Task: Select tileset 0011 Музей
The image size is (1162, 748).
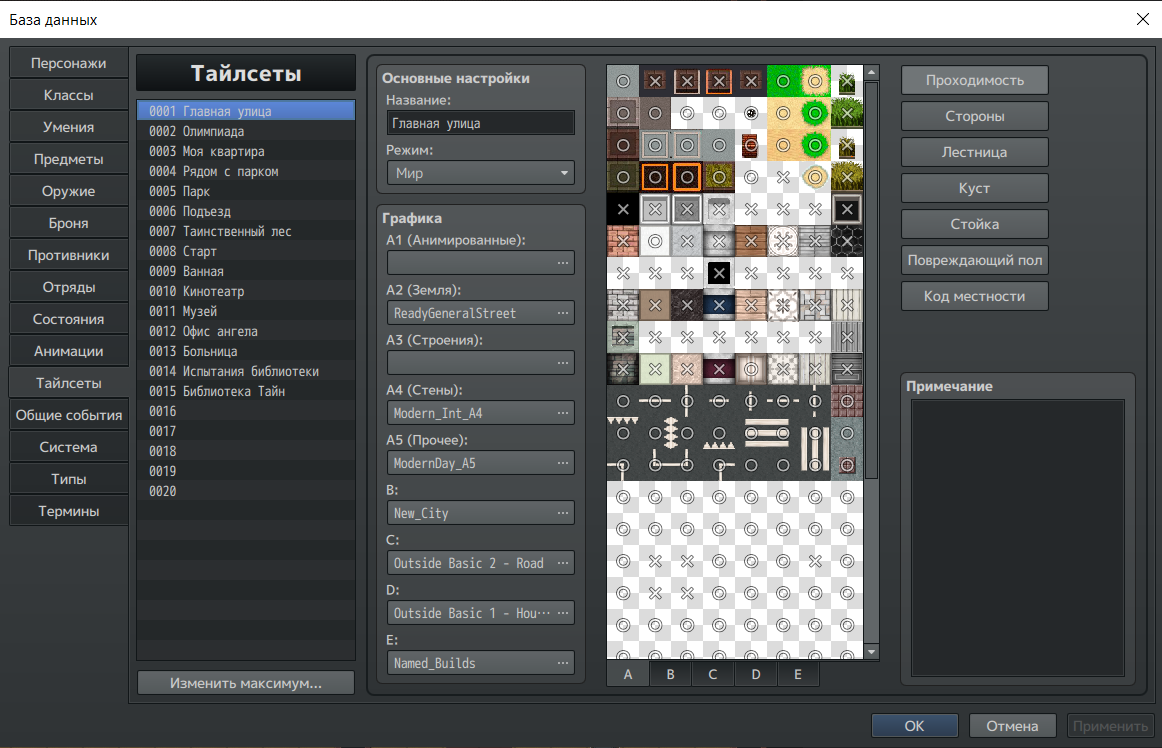Action: pos(246,311)
